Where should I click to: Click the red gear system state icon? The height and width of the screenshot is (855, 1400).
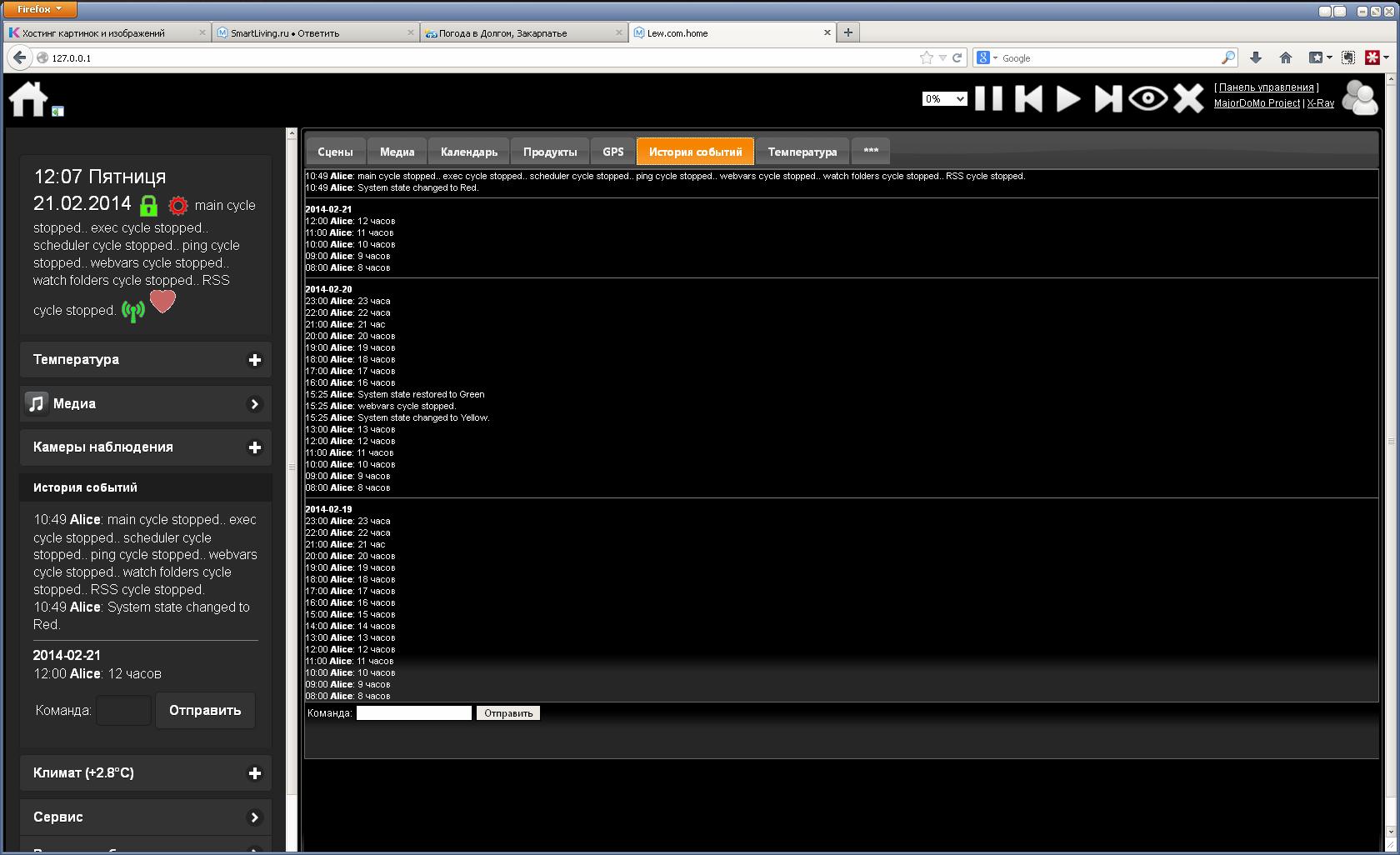(x=178, y=206)
